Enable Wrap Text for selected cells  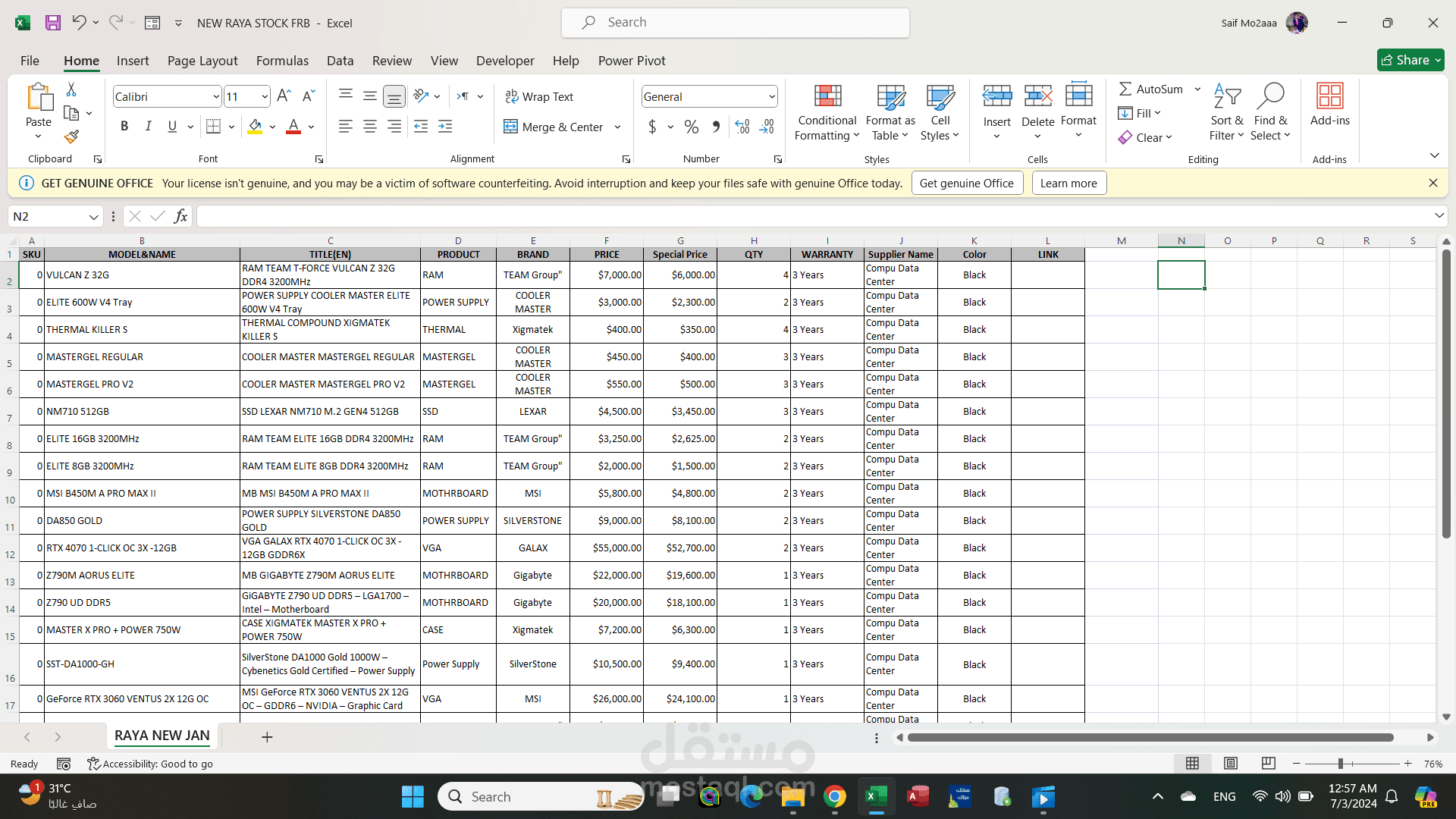click(539, 96)
